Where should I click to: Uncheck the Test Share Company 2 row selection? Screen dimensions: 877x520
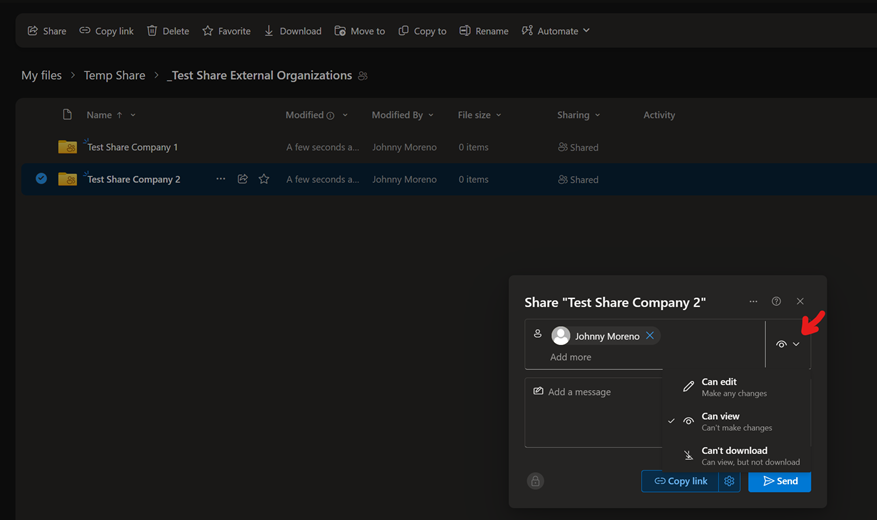(x=41, y=178)
